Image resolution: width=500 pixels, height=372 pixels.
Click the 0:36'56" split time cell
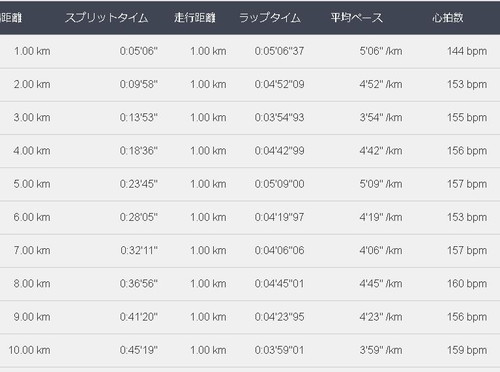(139, 284)
